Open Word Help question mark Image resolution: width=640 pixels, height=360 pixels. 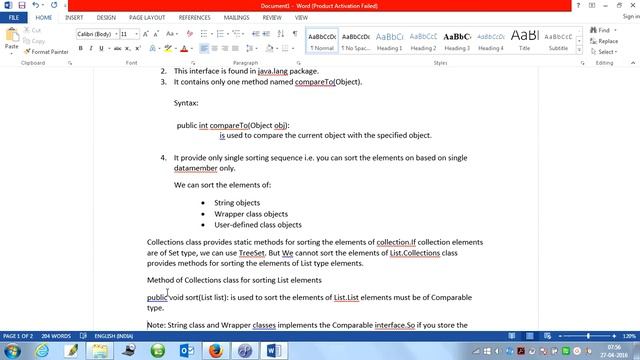point(578,5)
